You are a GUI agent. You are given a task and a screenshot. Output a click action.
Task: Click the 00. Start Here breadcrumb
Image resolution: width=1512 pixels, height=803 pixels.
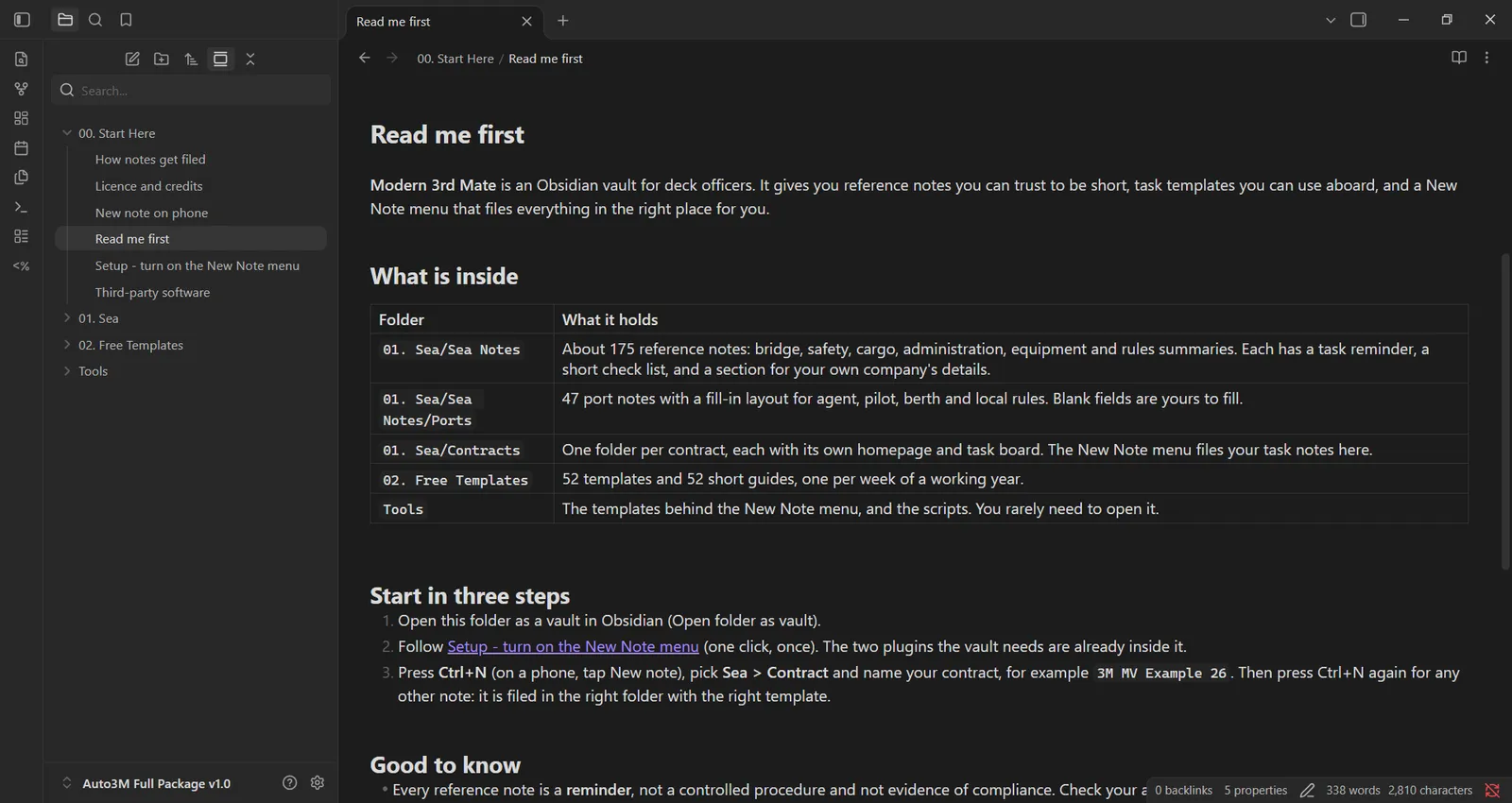[x=455, y=59]
